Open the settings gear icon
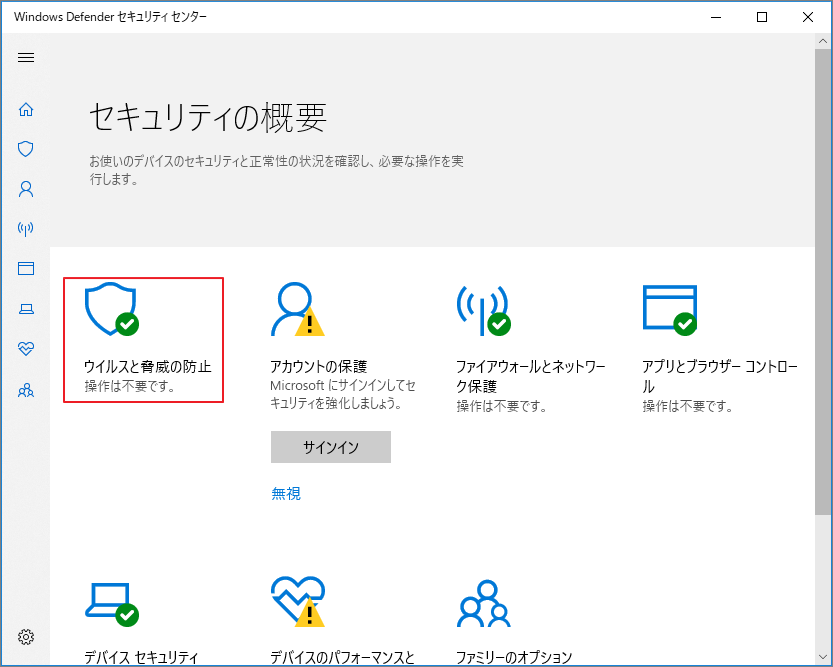The height and width of the screenshot is (667, 833). pyautogui.click(x=26, y=637)
